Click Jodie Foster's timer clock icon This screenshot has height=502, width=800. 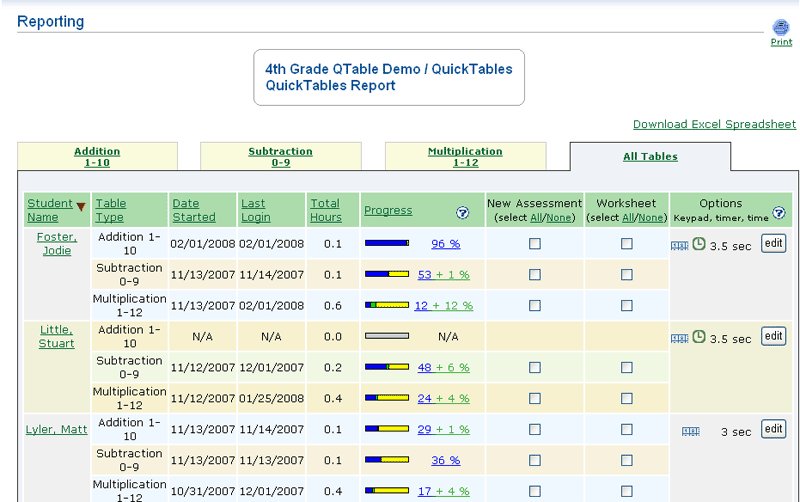tap(699, 244)
